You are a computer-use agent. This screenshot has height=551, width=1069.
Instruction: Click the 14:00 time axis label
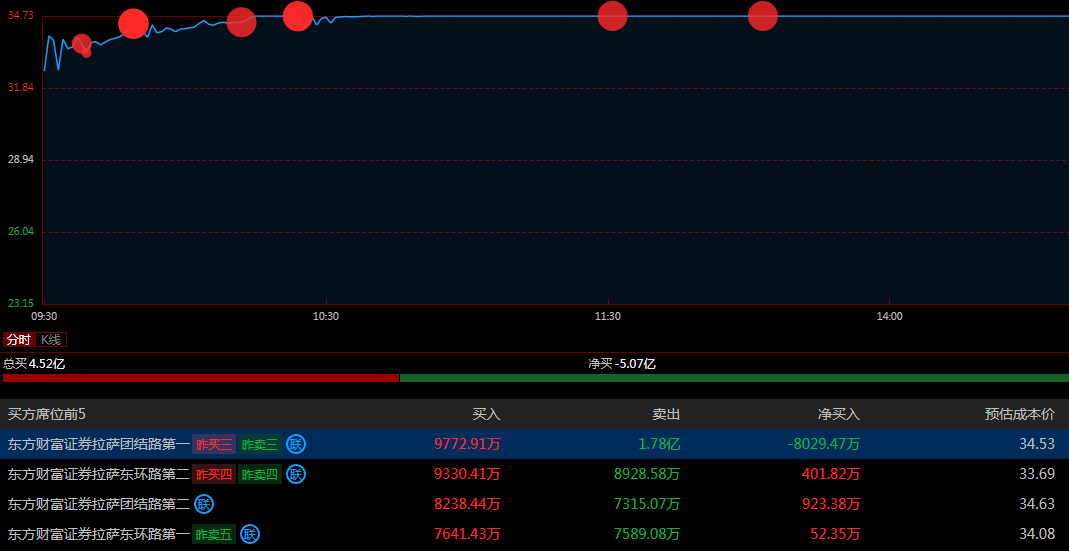point(889,316)
